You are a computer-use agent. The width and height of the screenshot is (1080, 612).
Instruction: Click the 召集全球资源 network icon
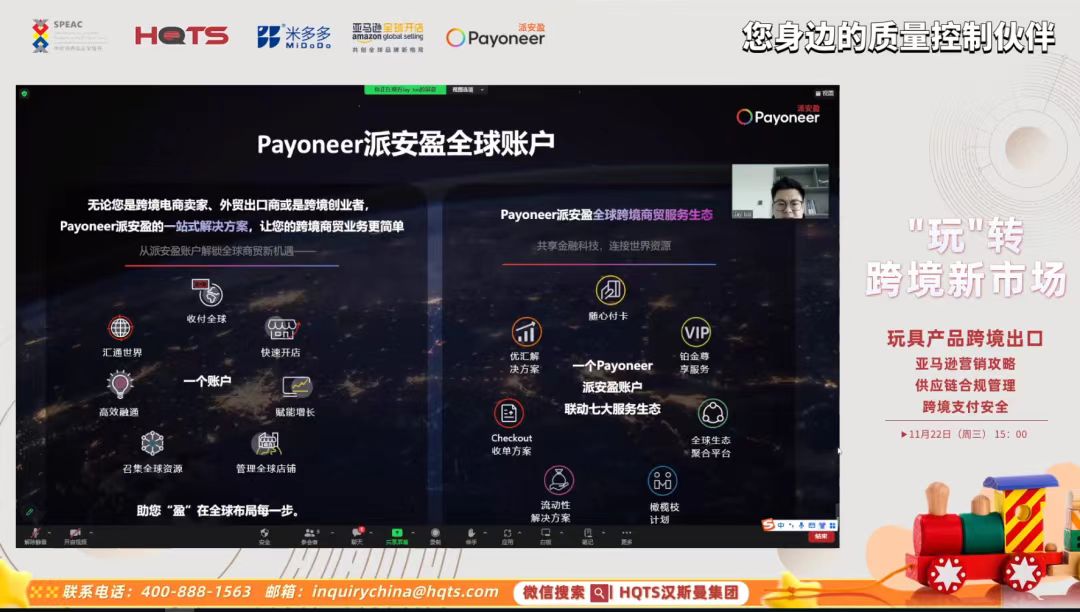(152, 443)
